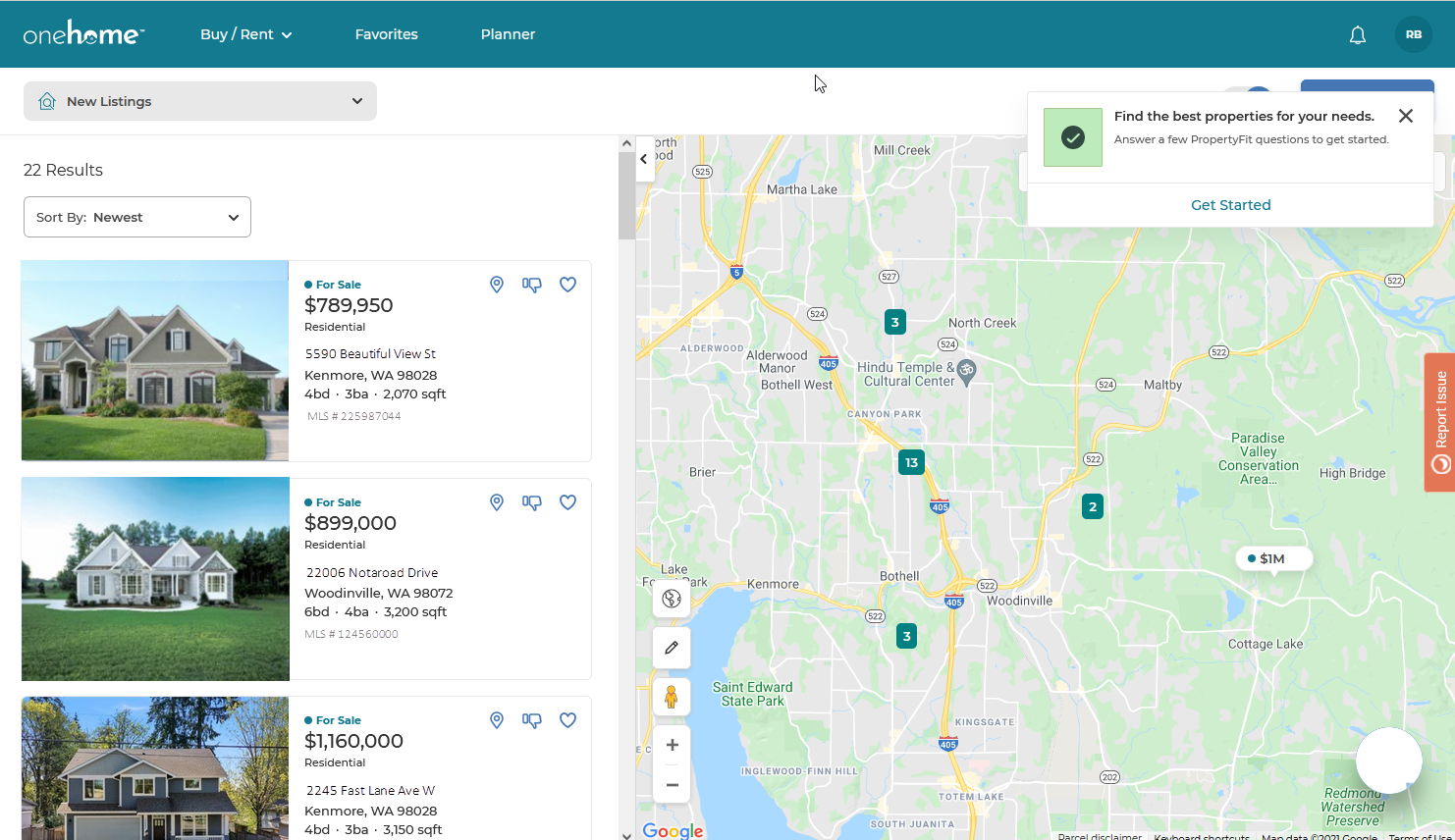
Task: Click the Report Issue side button
Action: coord(1440,422)
